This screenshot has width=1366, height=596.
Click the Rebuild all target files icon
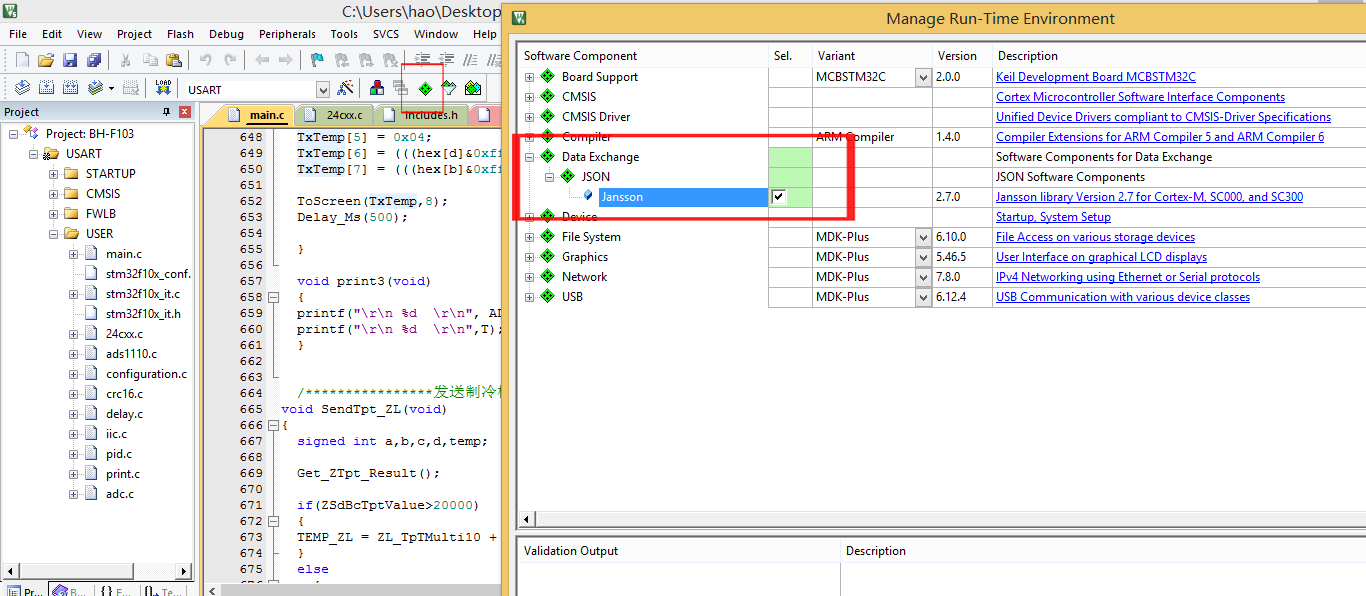click(x=70, y=88)
